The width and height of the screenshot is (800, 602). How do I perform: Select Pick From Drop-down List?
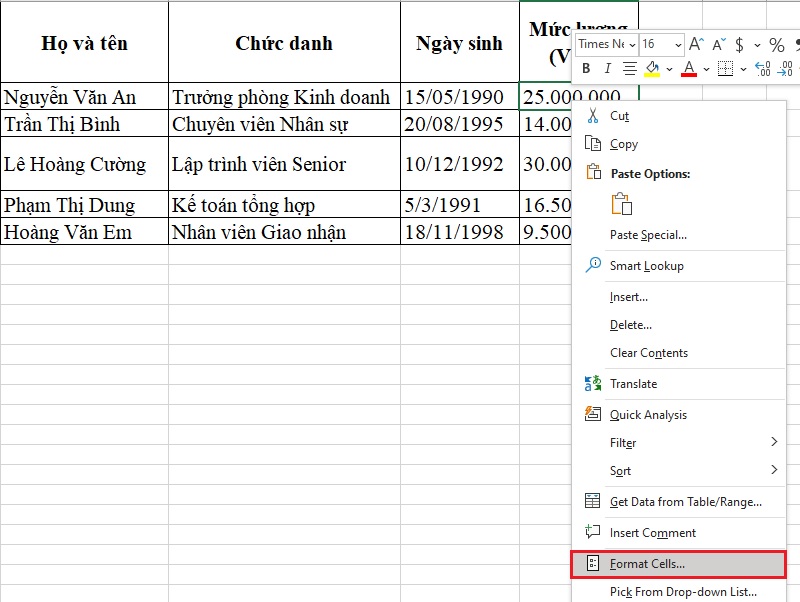679,592
